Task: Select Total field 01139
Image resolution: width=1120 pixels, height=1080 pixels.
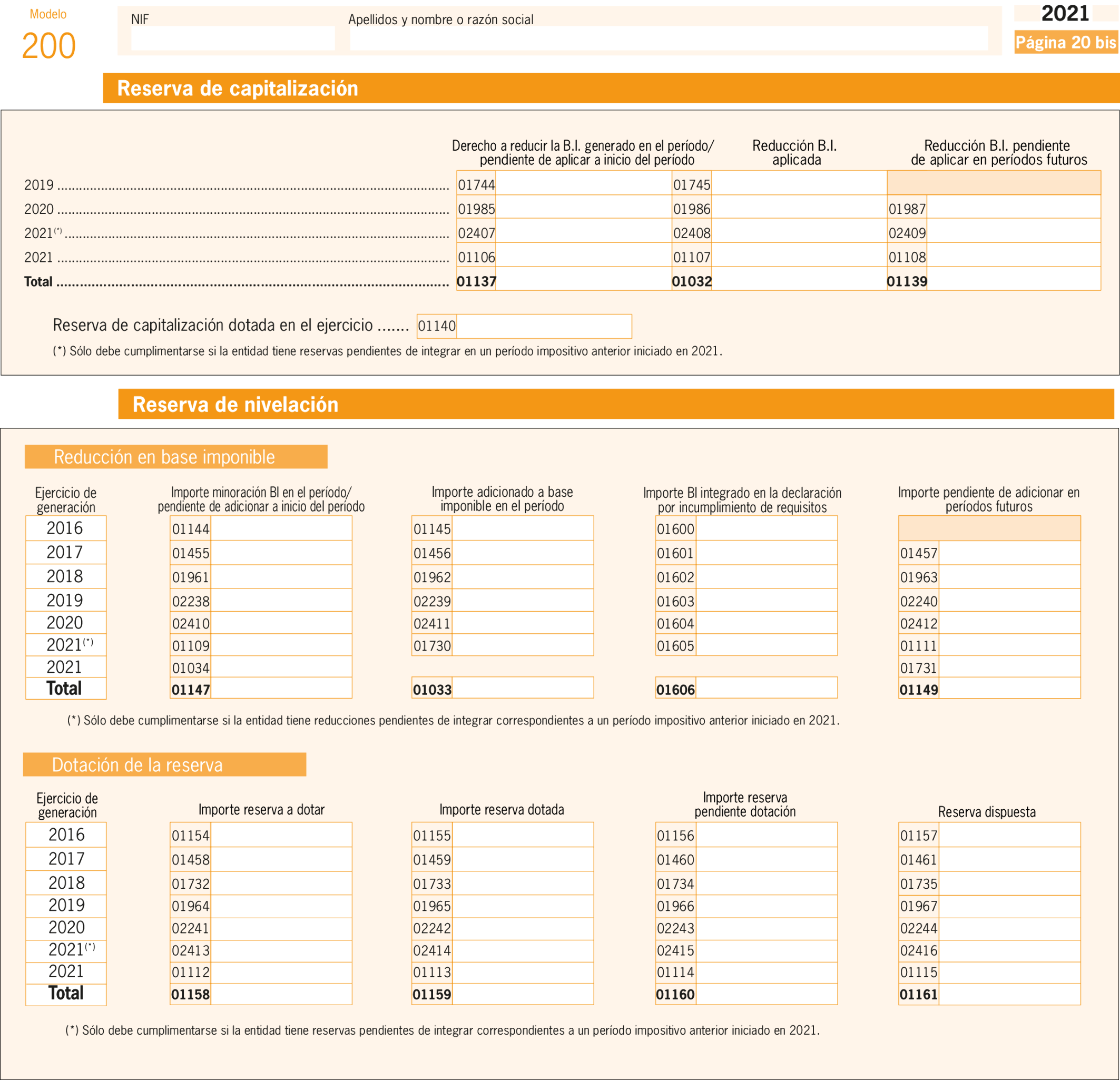Action: click(1014, 279)
